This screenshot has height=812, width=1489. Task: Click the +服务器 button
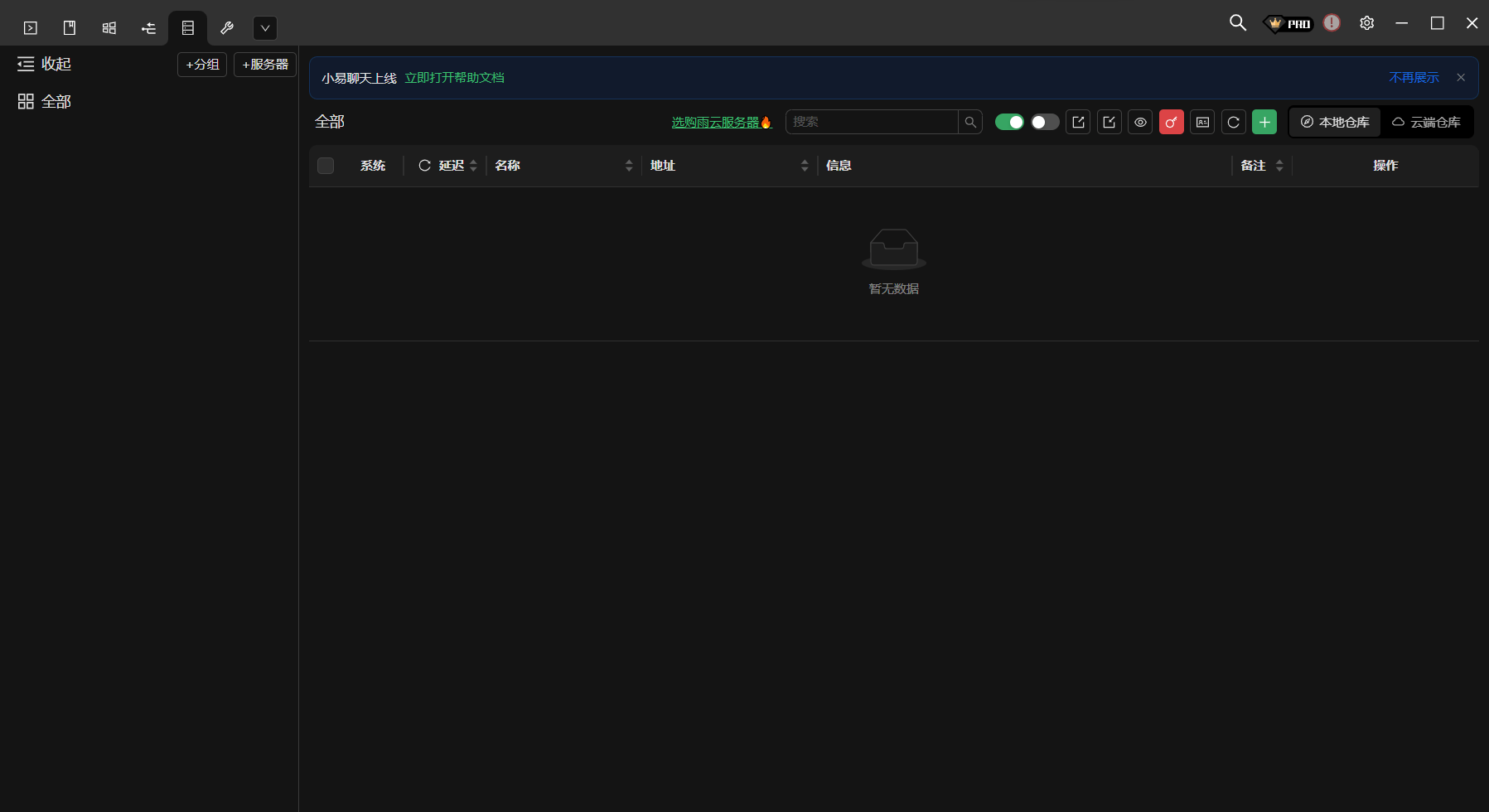click(265, 65)
